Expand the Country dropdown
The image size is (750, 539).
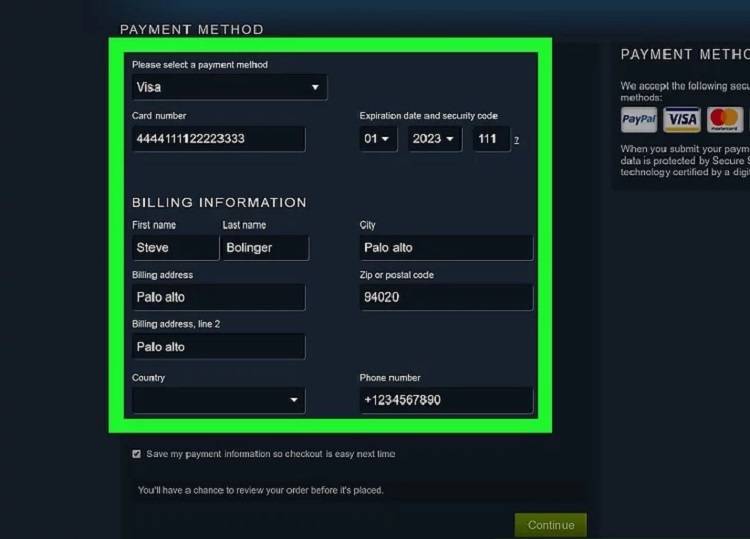pyautogui.click(x=218, y=400)
